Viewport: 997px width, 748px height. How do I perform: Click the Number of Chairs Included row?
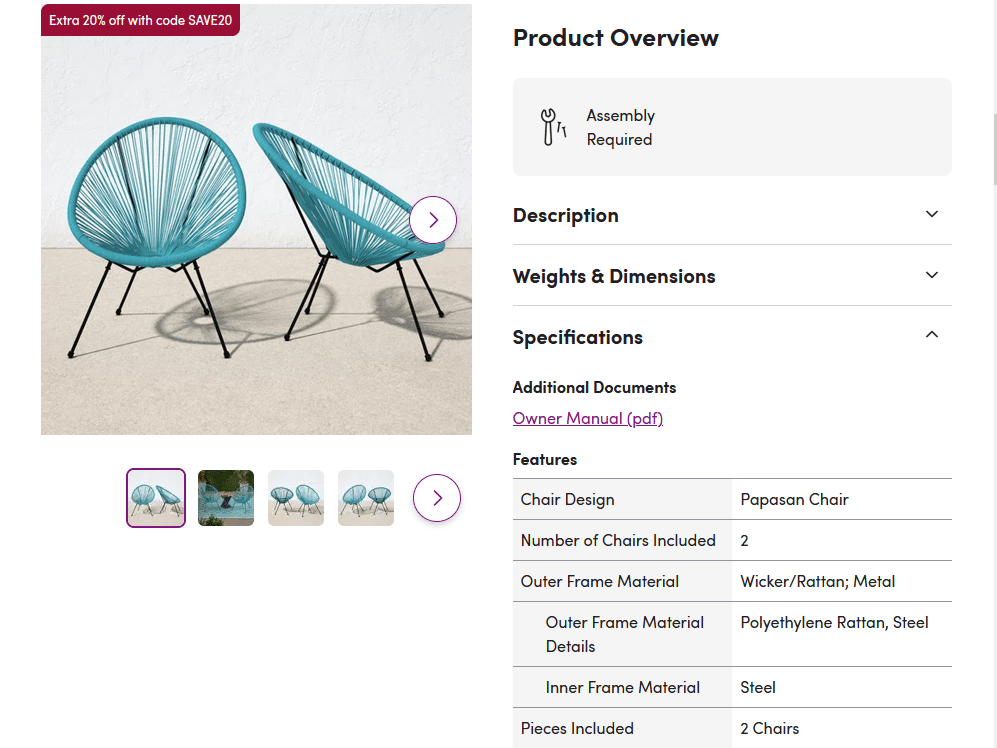click(618, 540)
